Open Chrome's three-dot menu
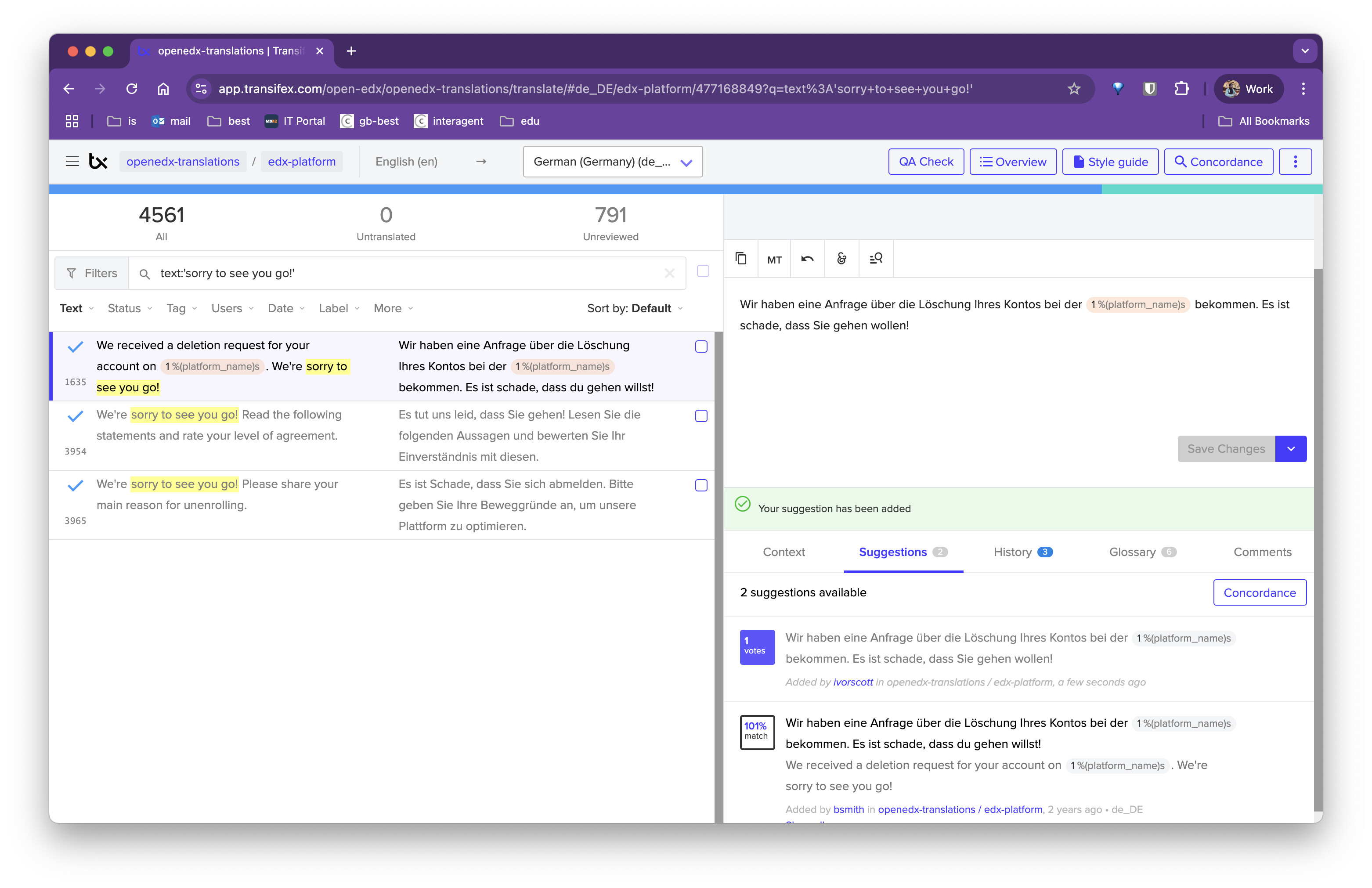 (x=1303, y=89)
